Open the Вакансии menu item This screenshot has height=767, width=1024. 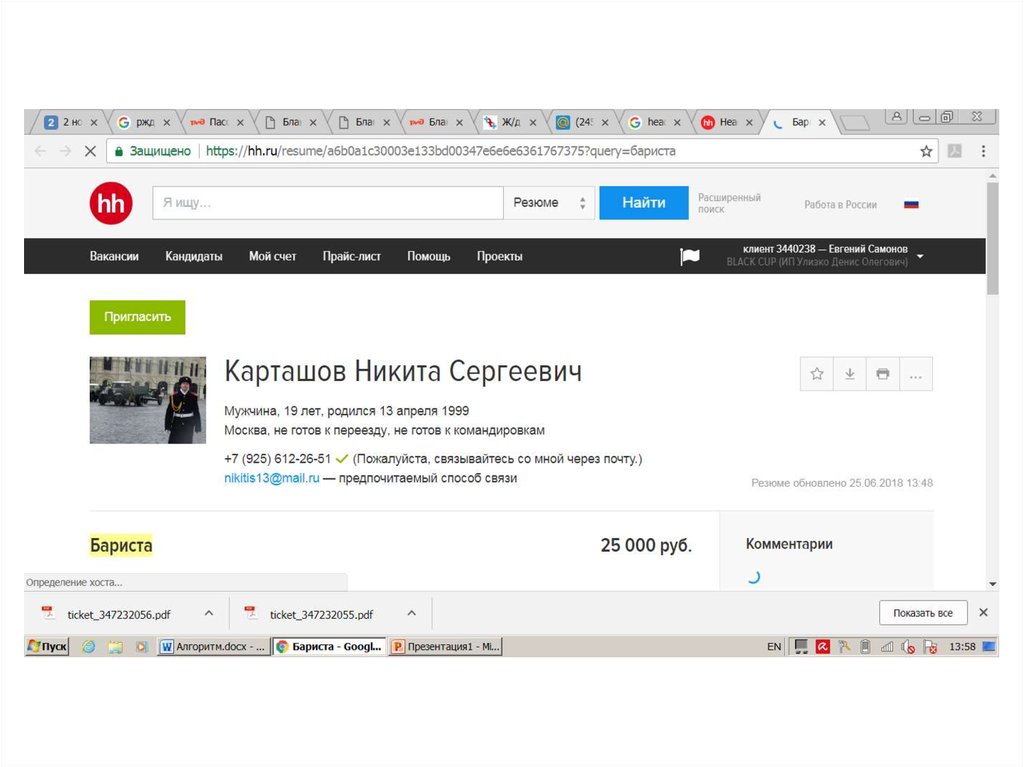click(114, 256)
